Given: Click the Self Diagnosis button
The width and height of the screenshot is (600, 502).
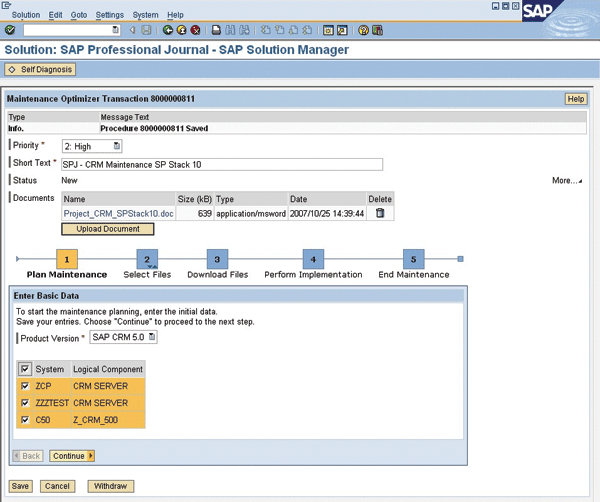Looking at the screenshot, I should click(x=40, y=70).
